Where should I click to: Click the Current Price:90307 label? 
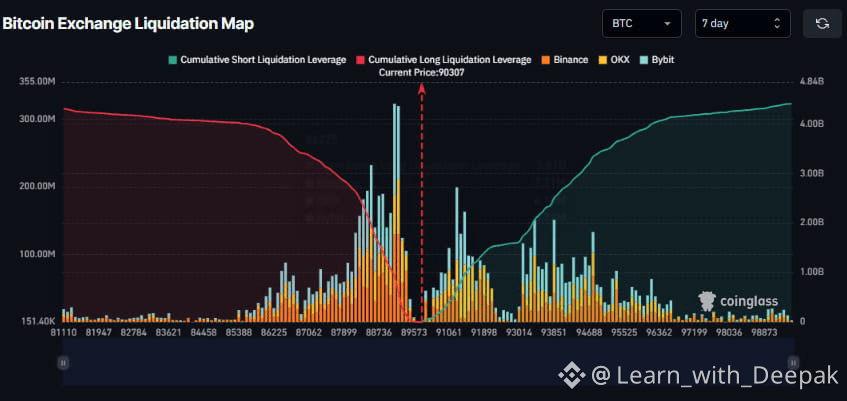(422, 72)
